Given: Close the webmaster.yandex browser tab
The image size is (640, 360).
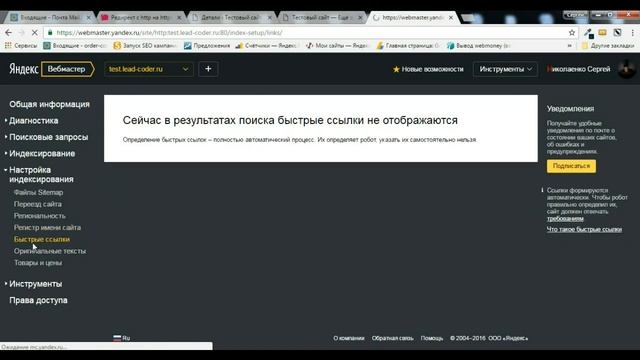Looking at the screenshot, I should [x=451, y=18].
